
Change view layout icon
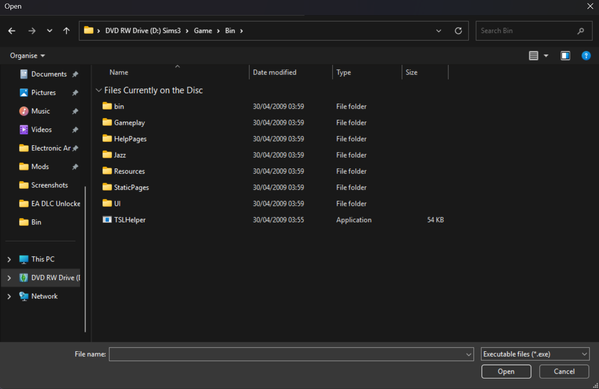click(x=533, y=56)
